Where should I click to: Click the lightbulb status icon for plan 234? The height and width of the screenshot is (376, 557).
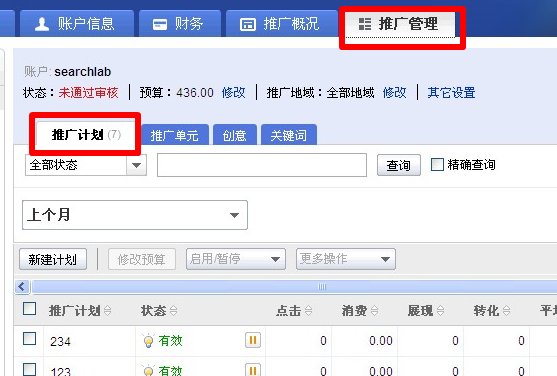pyautogui.click(x=148, y=341)
